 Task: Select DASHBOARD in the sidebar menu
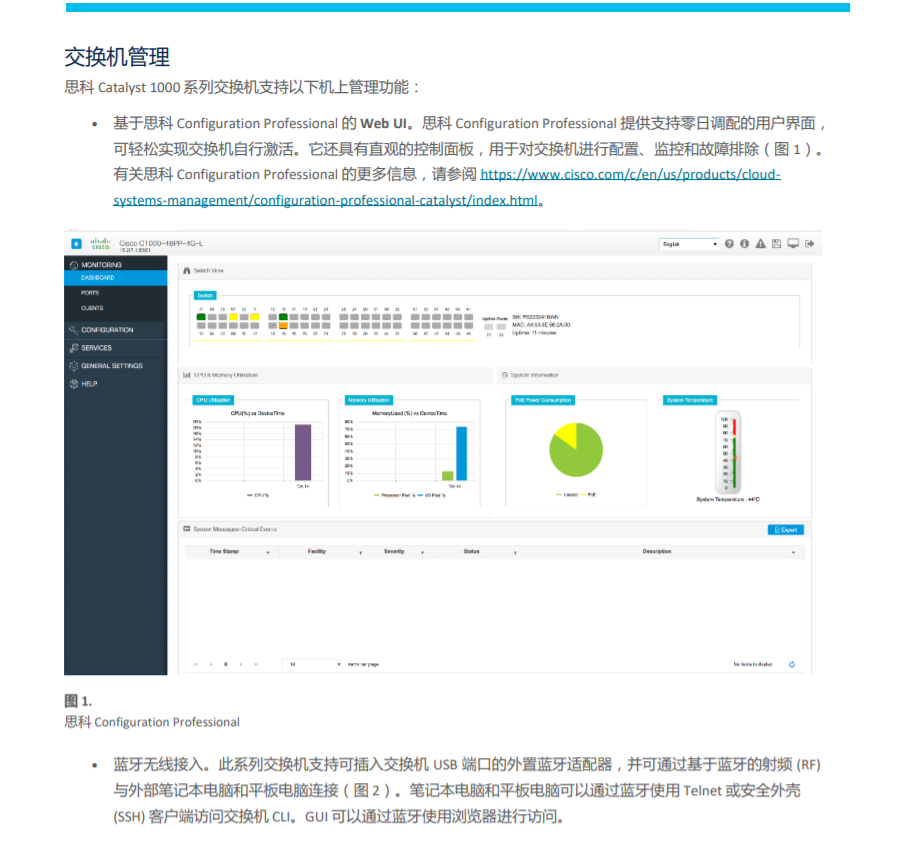pyautogui.click(x=116, y=278)
